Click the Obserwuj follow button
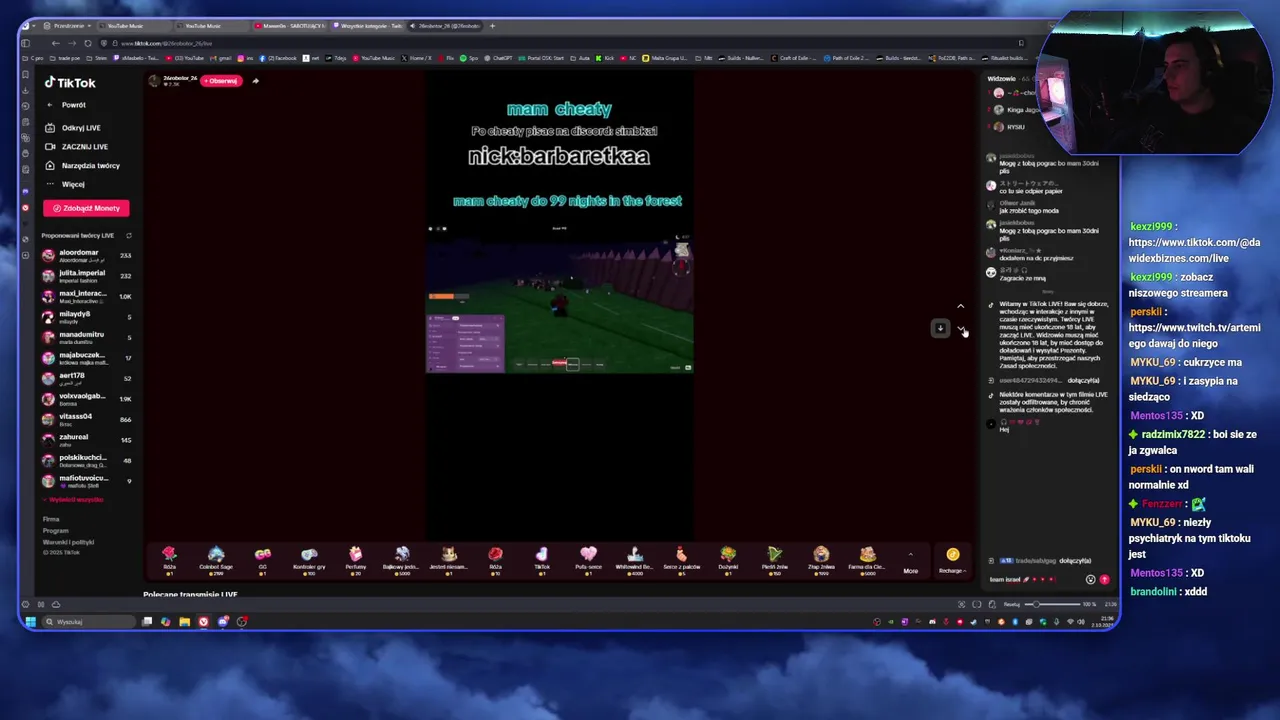Screen dimensions: 1280x720 click(x=221, y=81)
